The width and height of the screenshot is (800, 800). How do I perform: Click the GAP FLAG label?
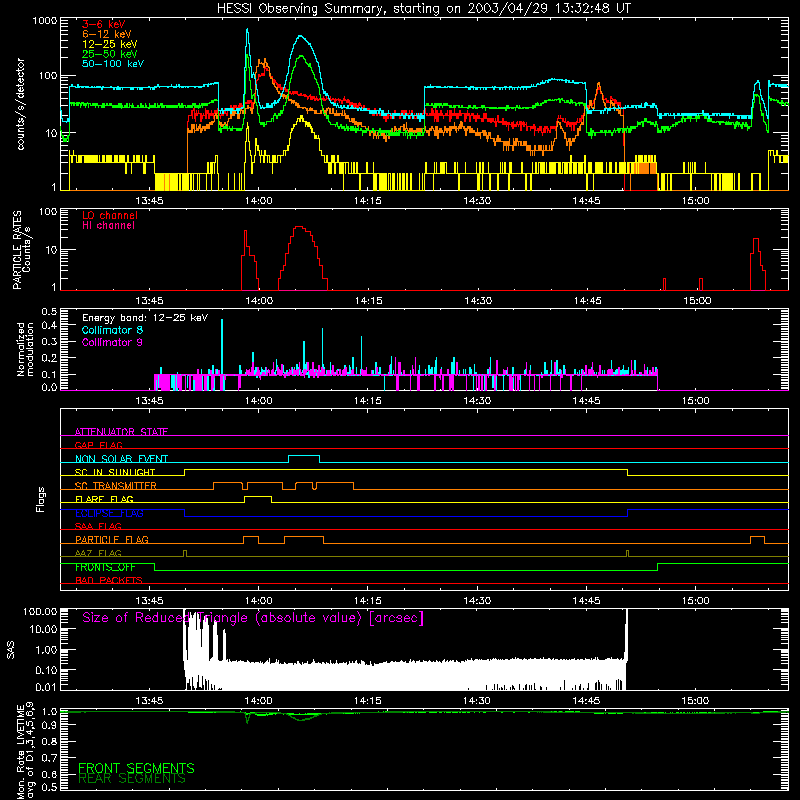click(98, 445)
